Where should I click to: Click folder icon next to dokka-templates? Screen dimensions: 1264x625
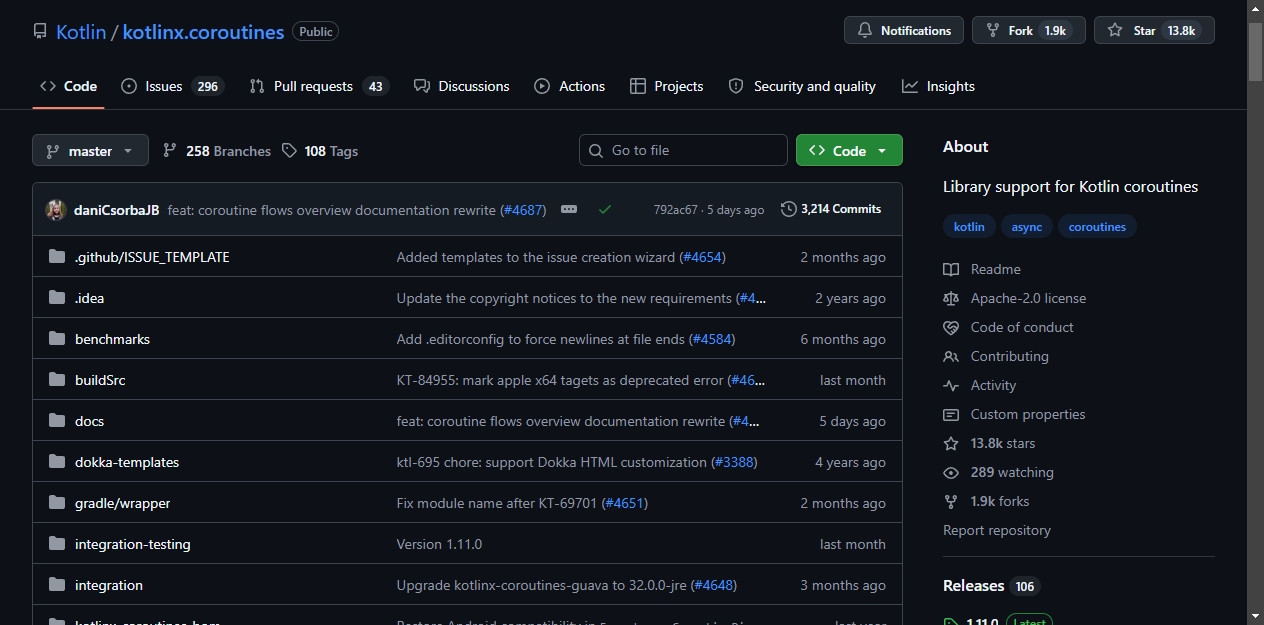click(x=57, y=462)
